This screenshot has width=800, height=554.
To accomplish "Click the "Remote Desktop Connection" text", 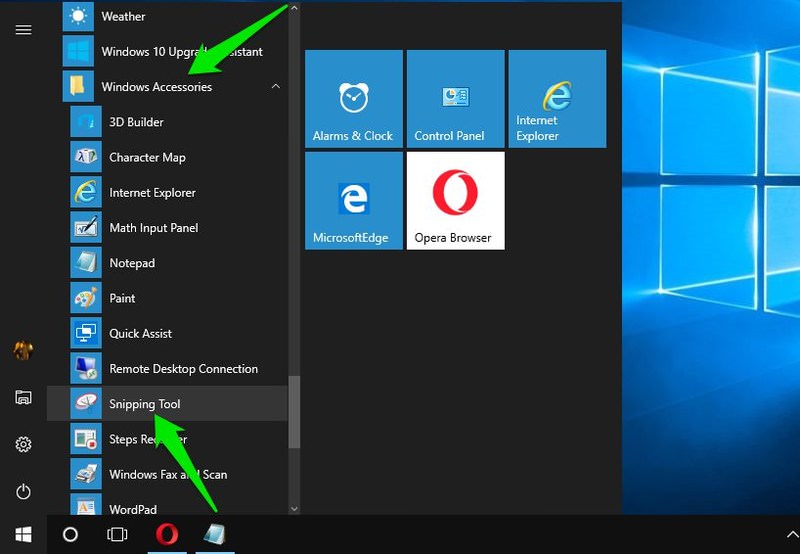I will click(x=184, y=369).
